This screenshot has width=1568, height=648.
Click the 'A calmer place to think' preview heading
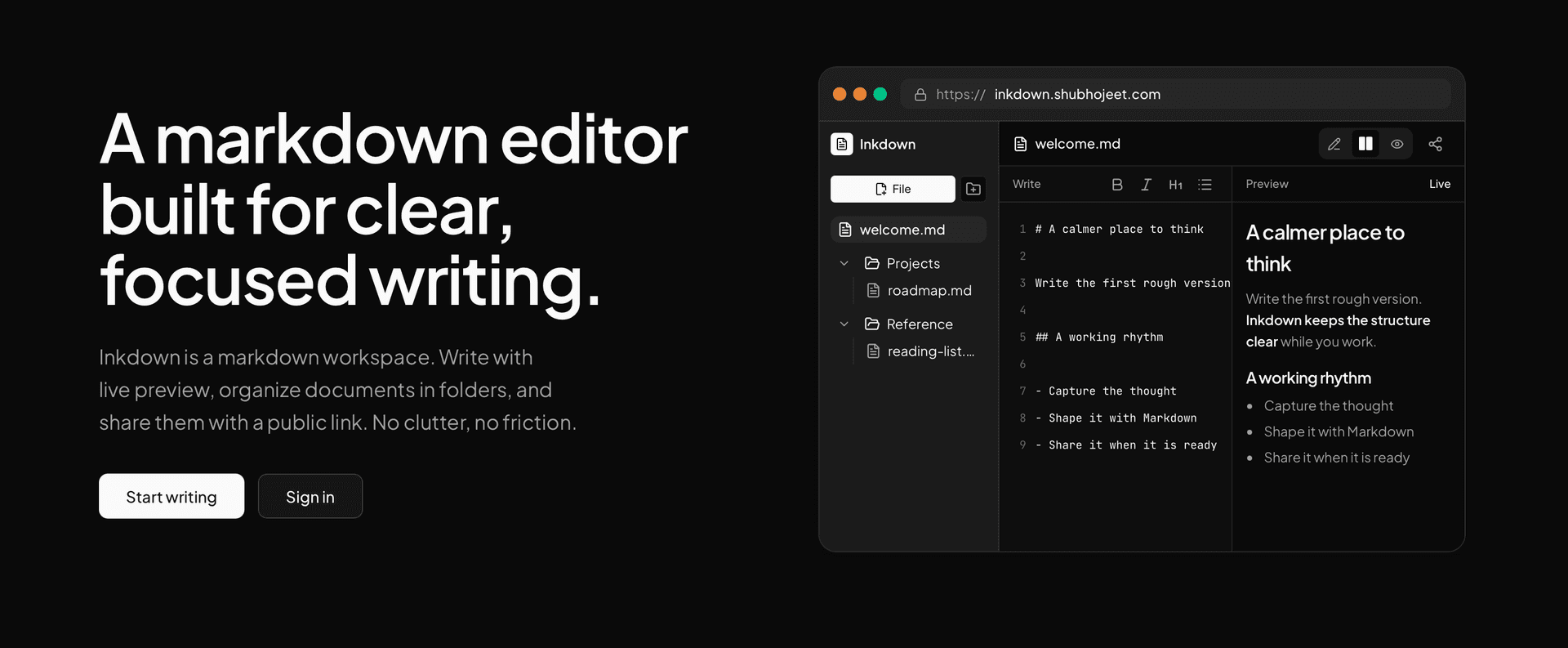click(1325, 248)
